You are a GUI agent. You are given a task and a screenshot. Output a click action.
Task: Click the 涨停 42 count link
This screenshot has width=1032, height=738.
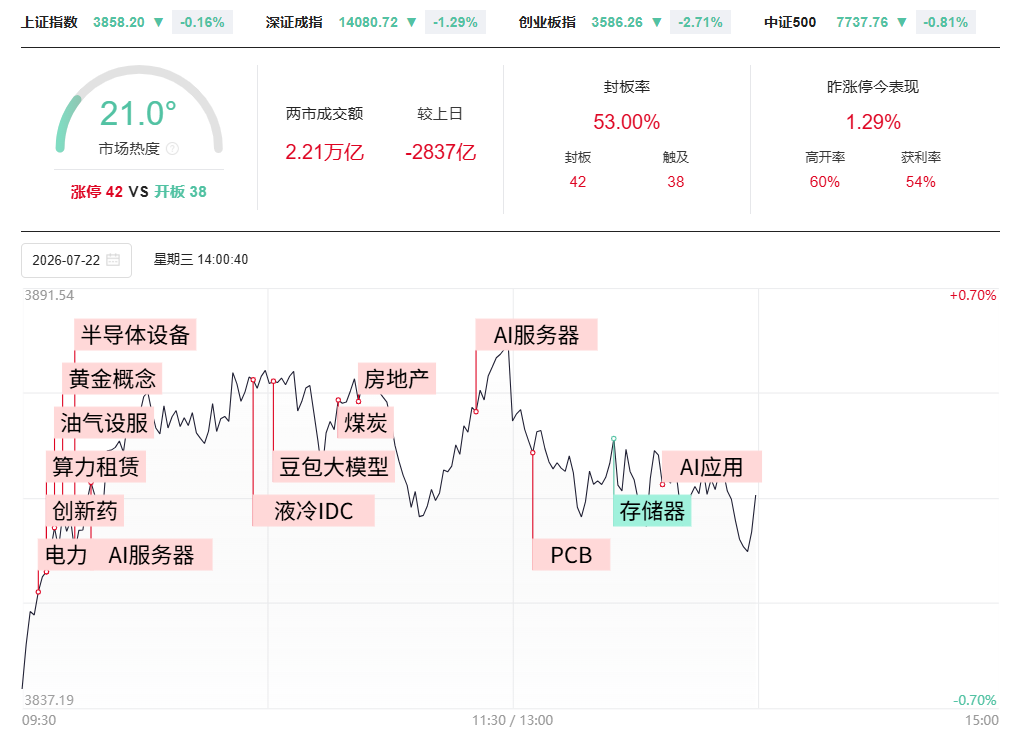tap(97, 192)
